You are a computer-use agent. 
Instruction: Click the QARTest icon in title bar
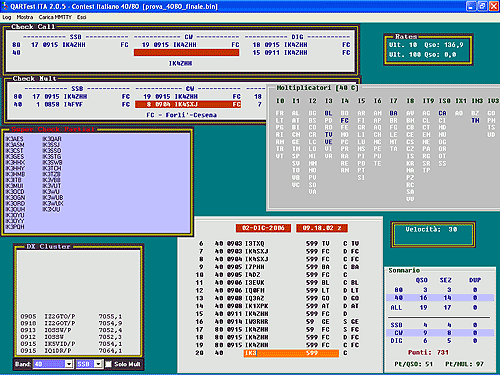point(5,6)
